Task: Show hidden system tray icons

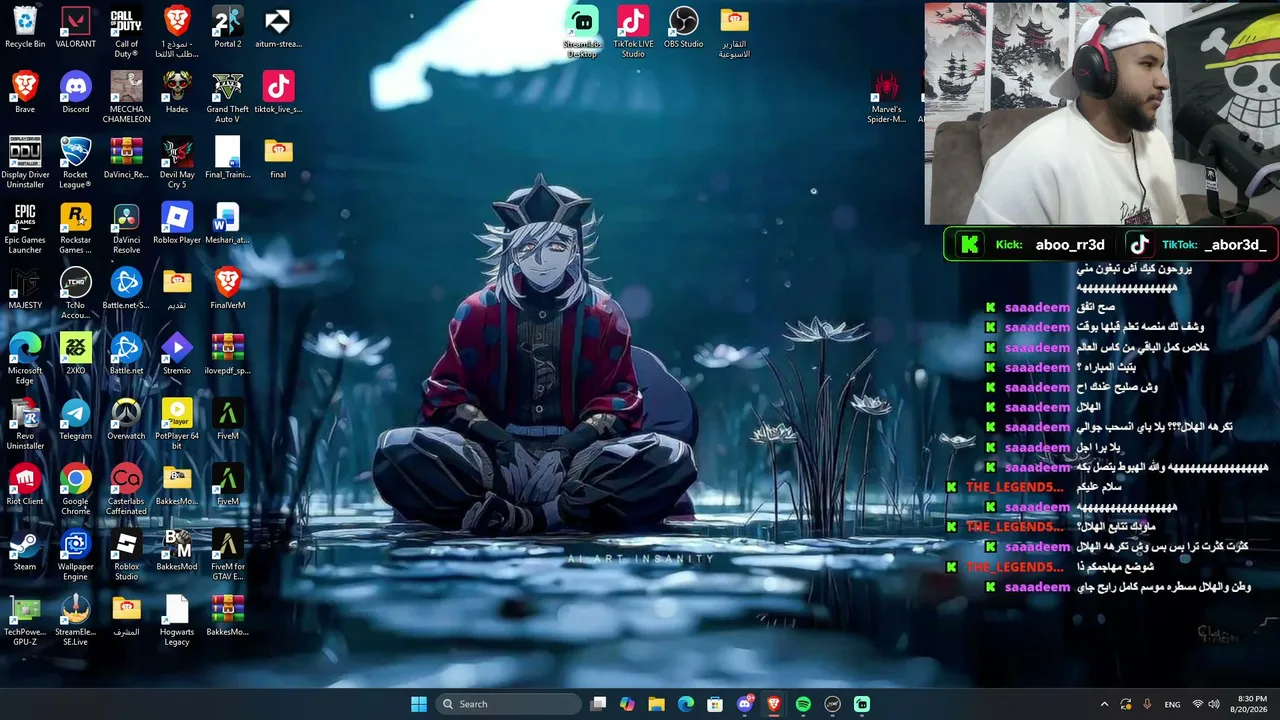Action: (x=1104, y=704)
